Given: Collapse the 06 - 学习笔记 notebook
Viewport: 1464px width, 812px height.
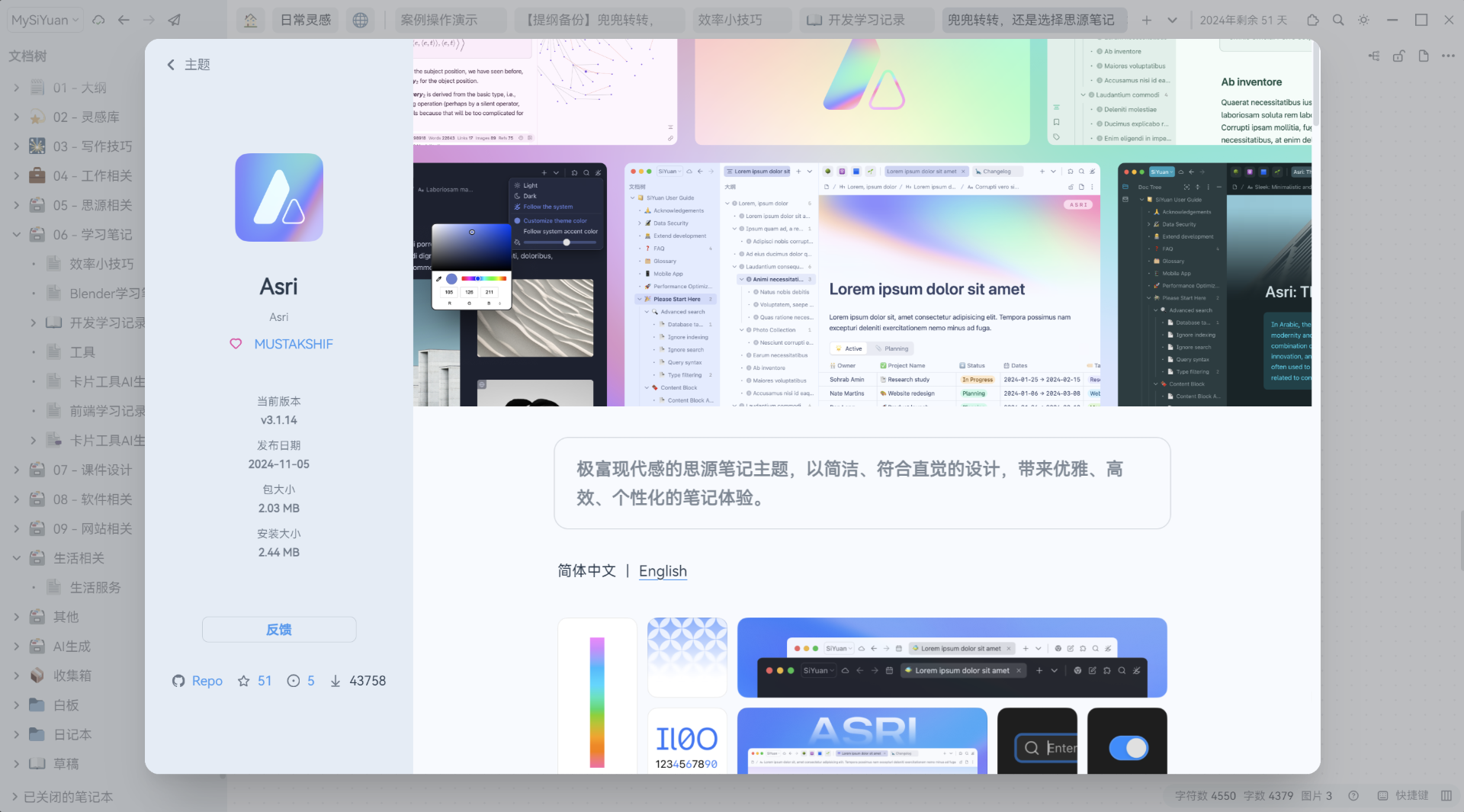Looking at the screenshot, I should 16,235.
